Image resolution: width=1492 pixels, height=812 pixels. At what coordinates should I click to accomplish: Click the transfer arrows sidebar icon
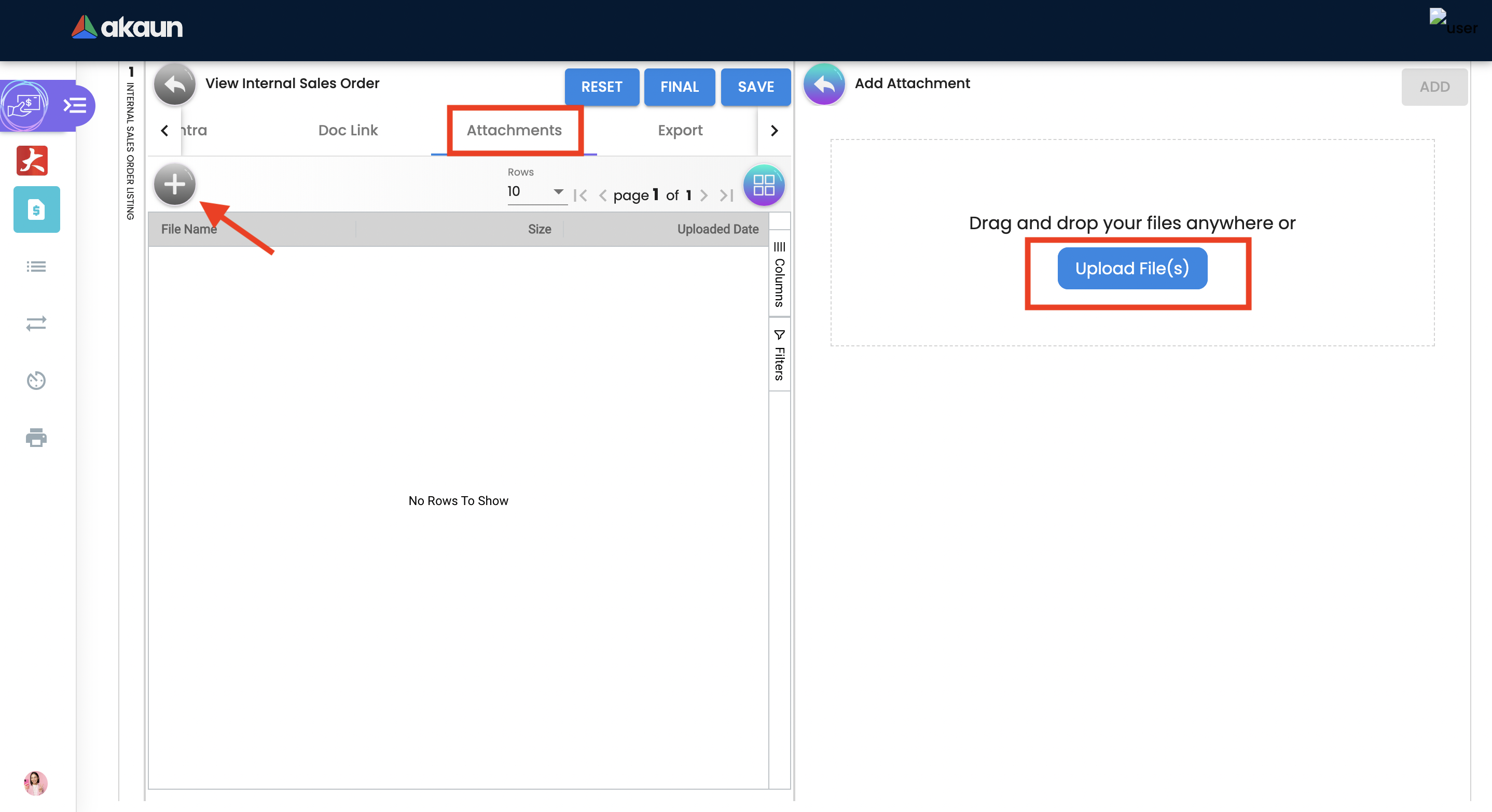[36, 323]
